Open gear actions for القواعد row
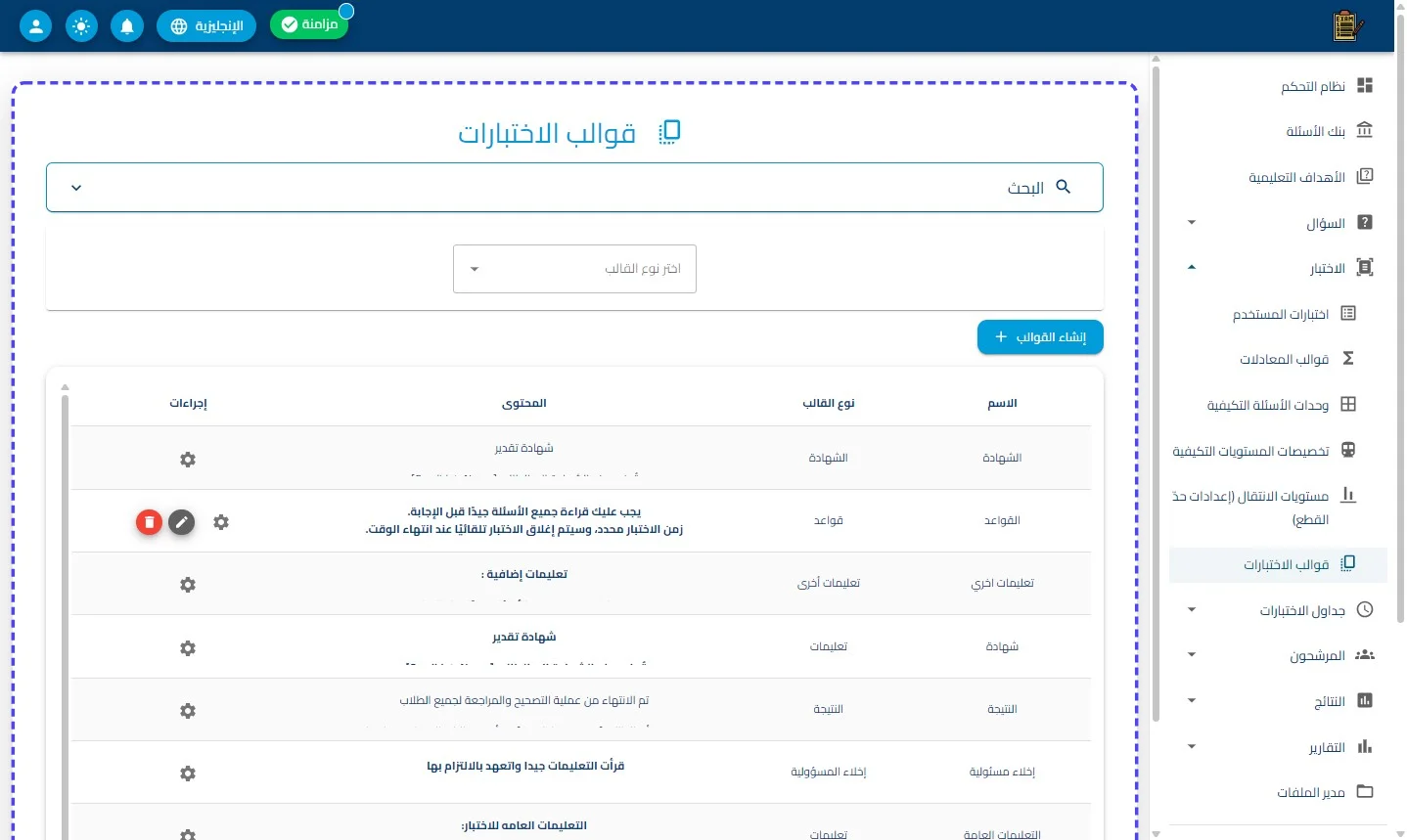This screenshot has width=1407, height=840. pos(221,522)
